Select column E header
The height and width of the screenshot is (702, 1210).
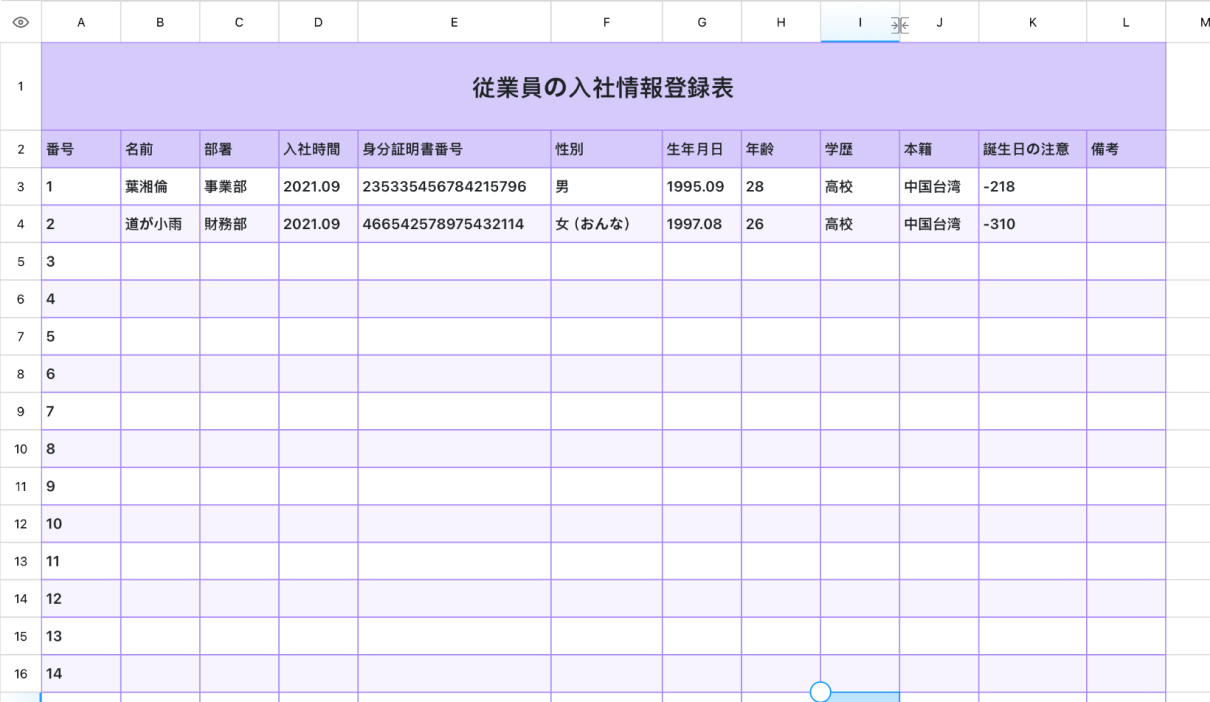454,22
